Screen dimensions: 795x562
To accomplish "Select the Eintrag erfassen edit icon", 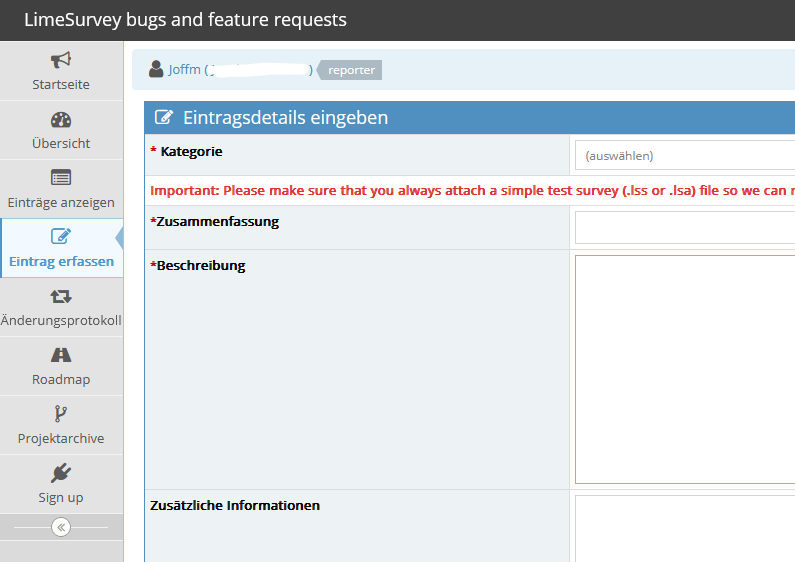I will pyautogui.click(x=61, y=236).
